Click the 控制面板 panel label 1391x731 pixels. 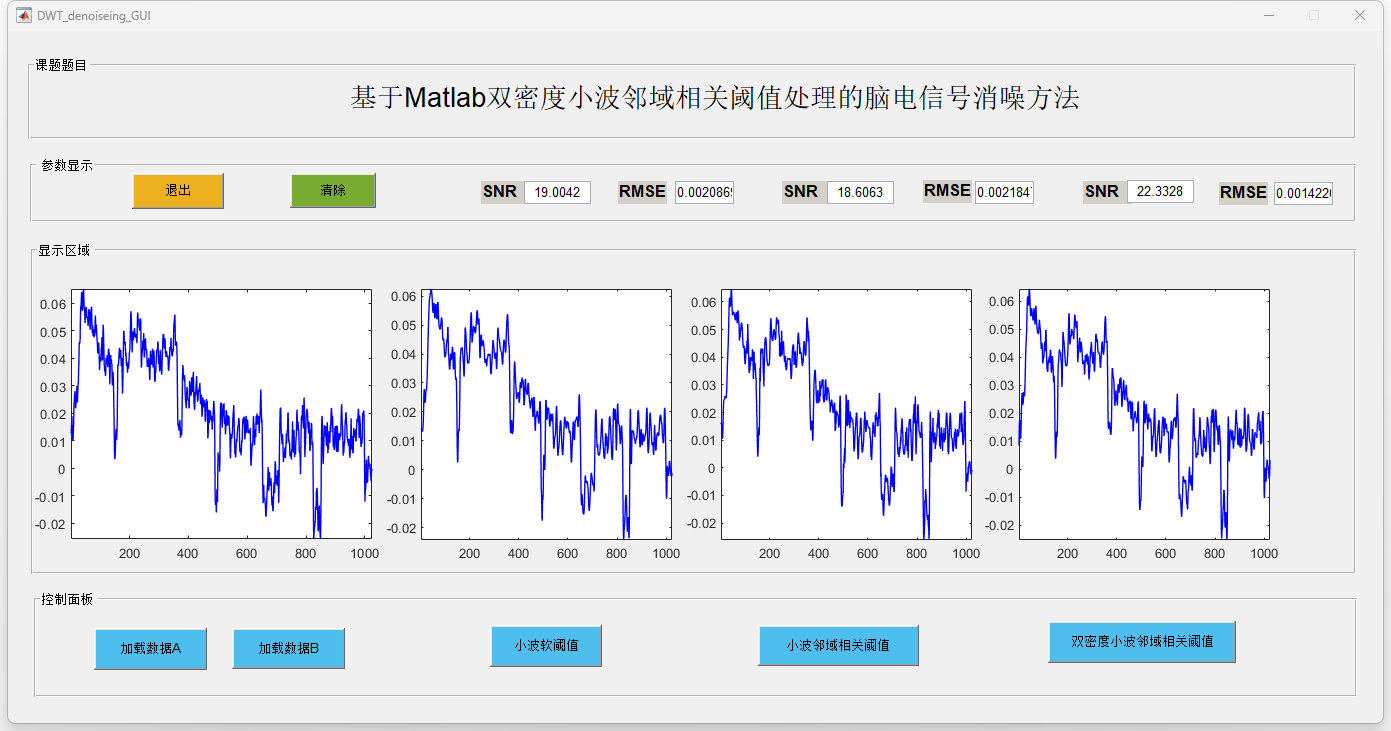67,599
